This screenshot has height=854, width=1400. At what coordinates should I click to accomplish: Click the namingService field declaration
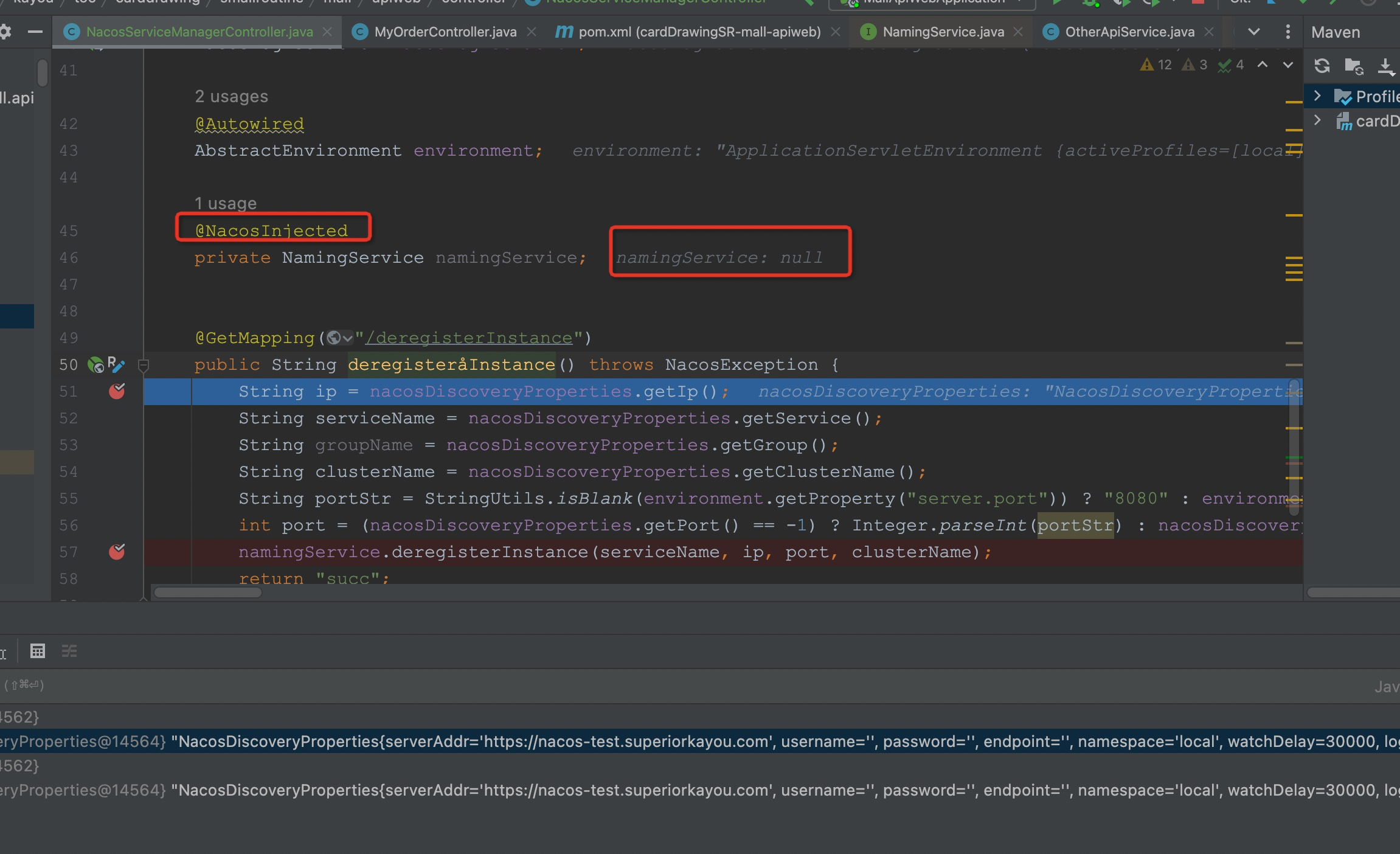pyautogui.click(x=506, y=257)
